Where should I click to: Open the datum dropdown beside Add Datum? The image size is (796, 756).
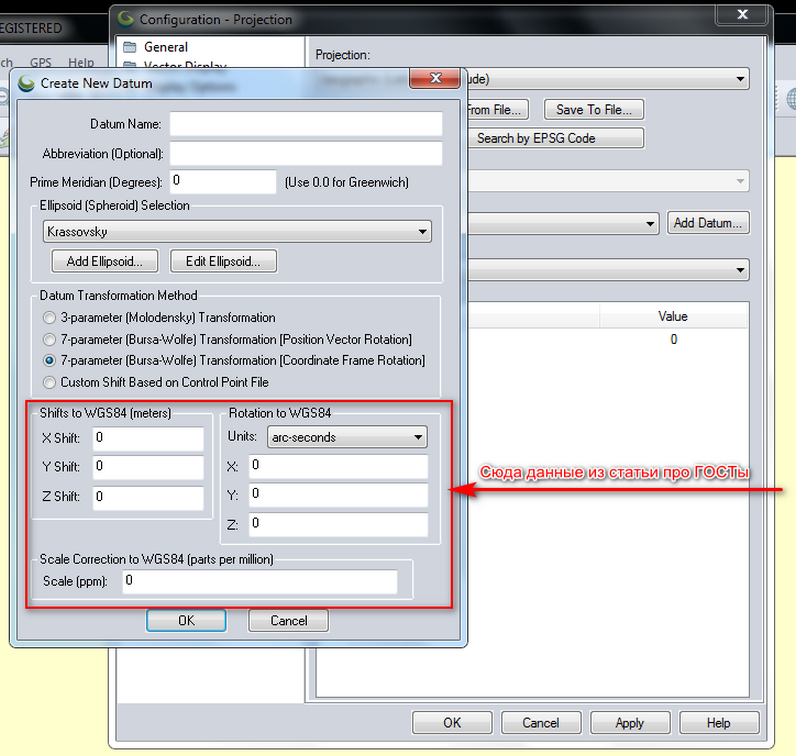562,223
